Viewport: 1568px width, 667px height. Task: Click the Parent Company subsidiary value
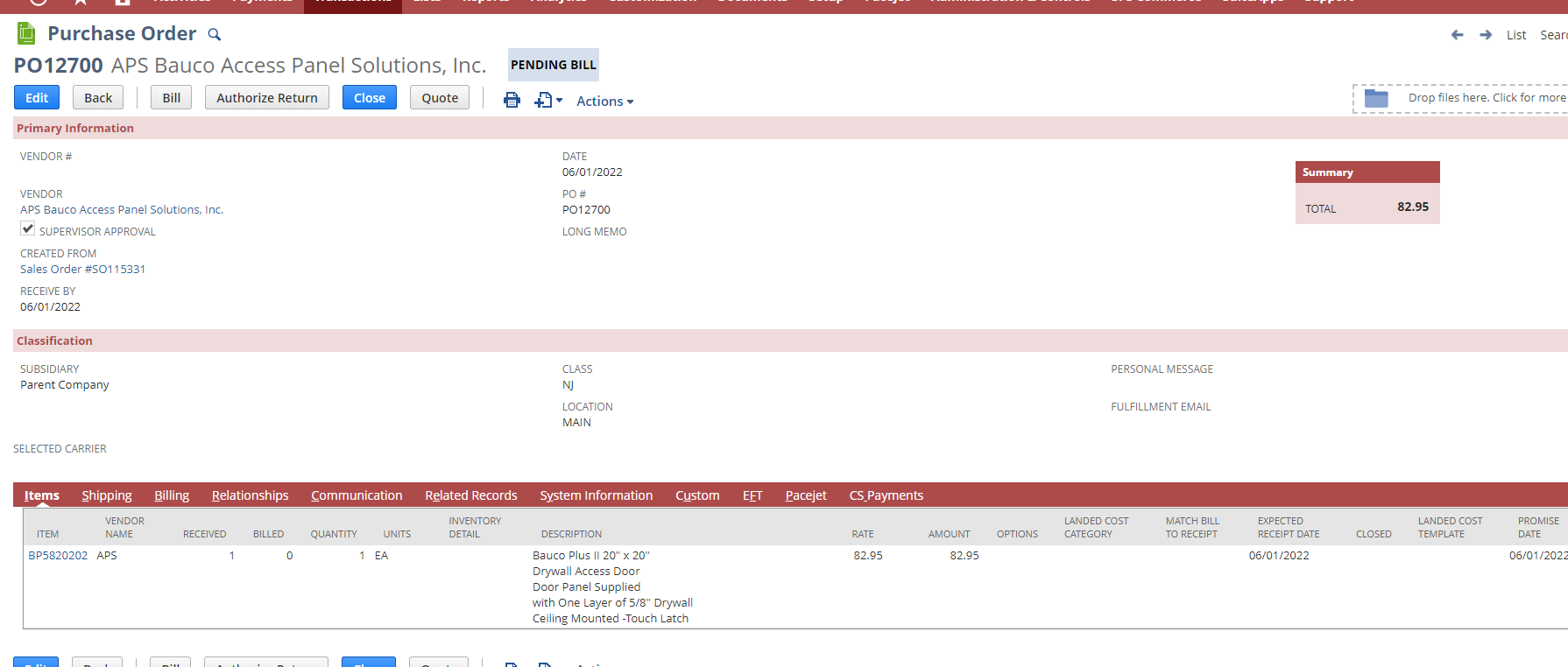point(65,385)
